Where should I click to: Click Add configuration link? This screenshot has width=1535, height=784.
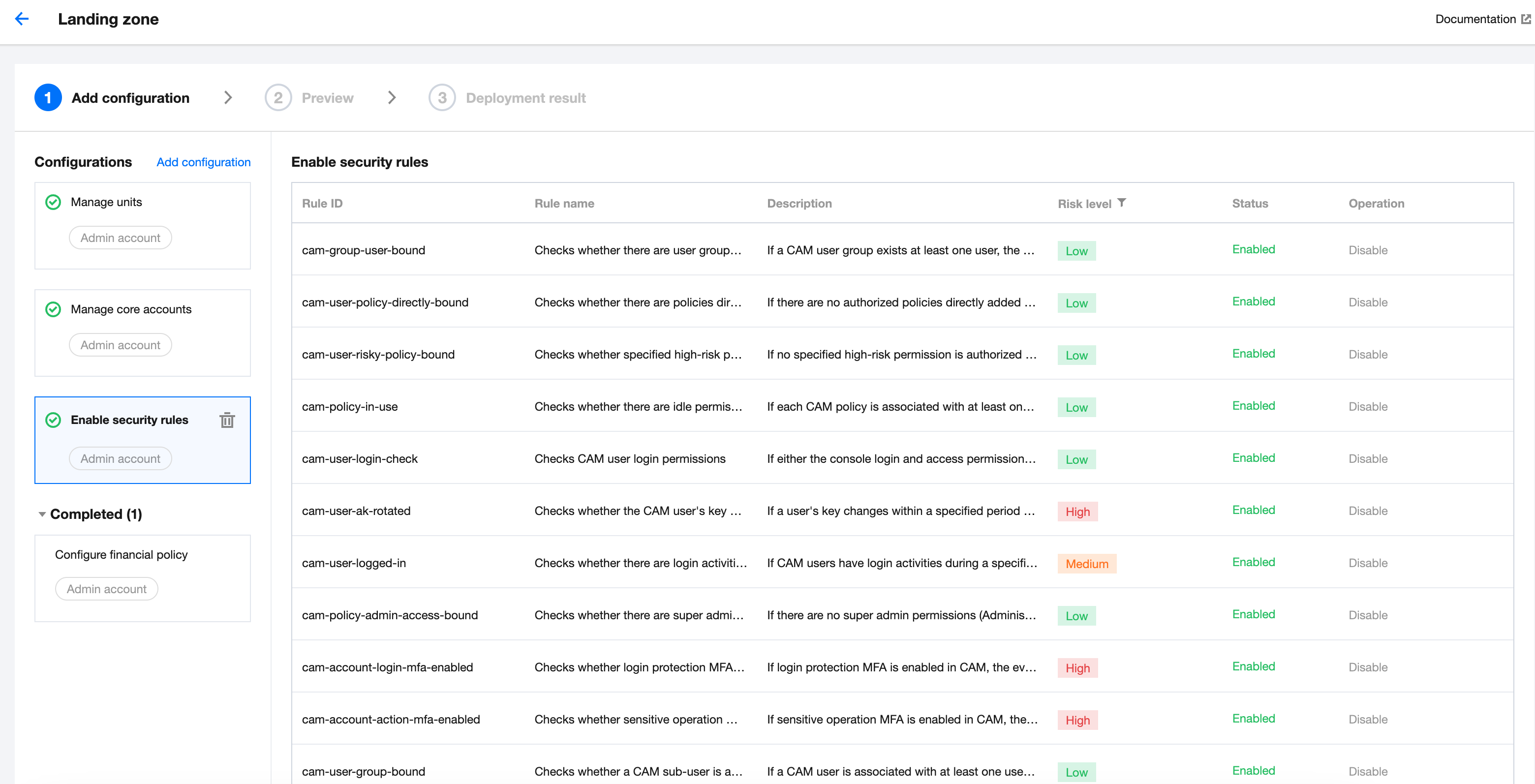(x=203, y=162)
